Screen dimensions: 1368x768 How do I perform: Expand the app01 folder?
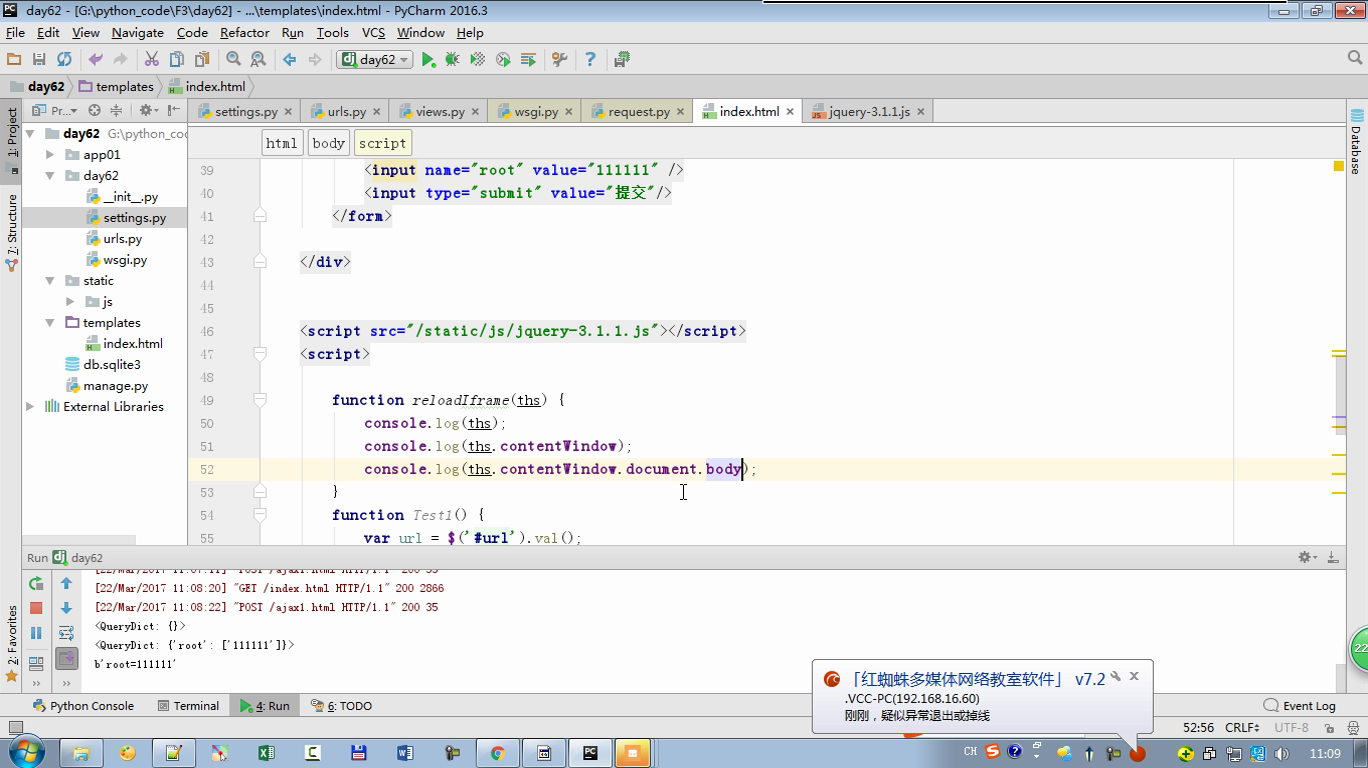50,155
